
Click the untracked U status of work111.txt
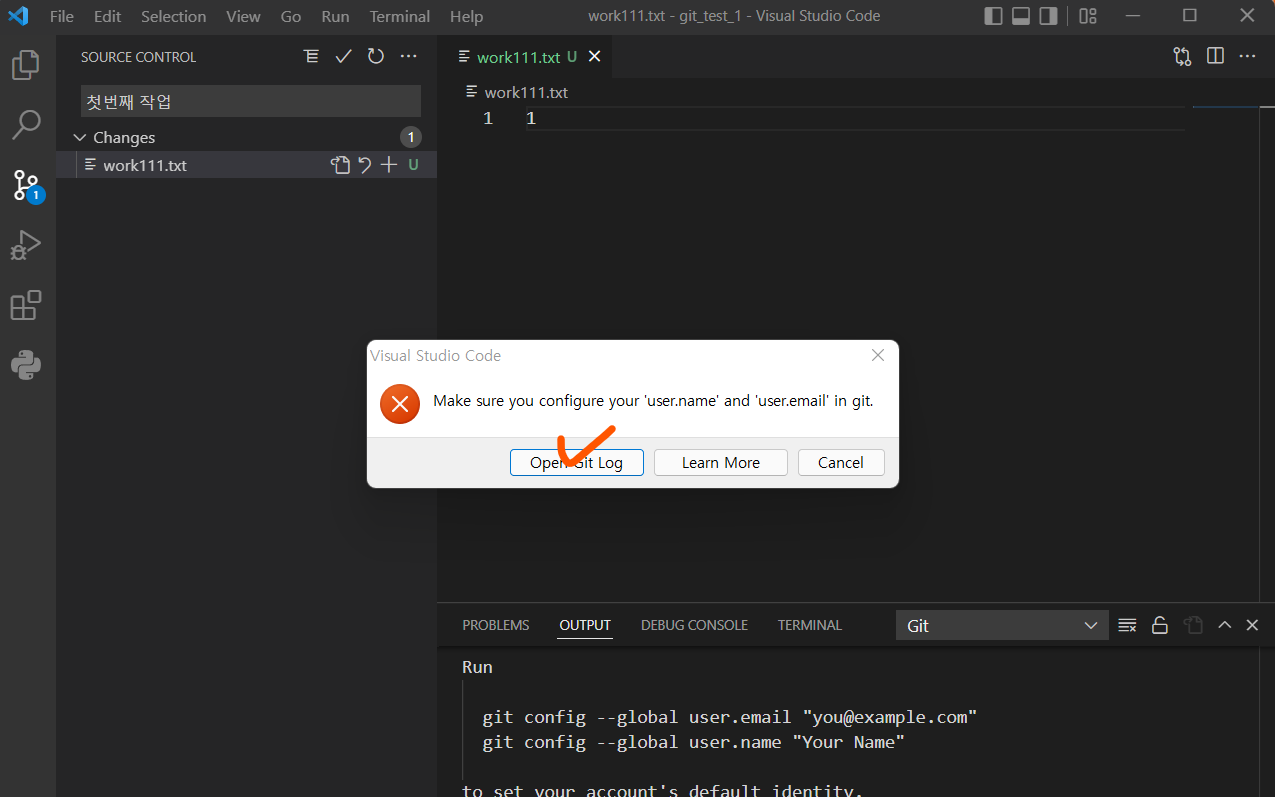coord(413,165)
